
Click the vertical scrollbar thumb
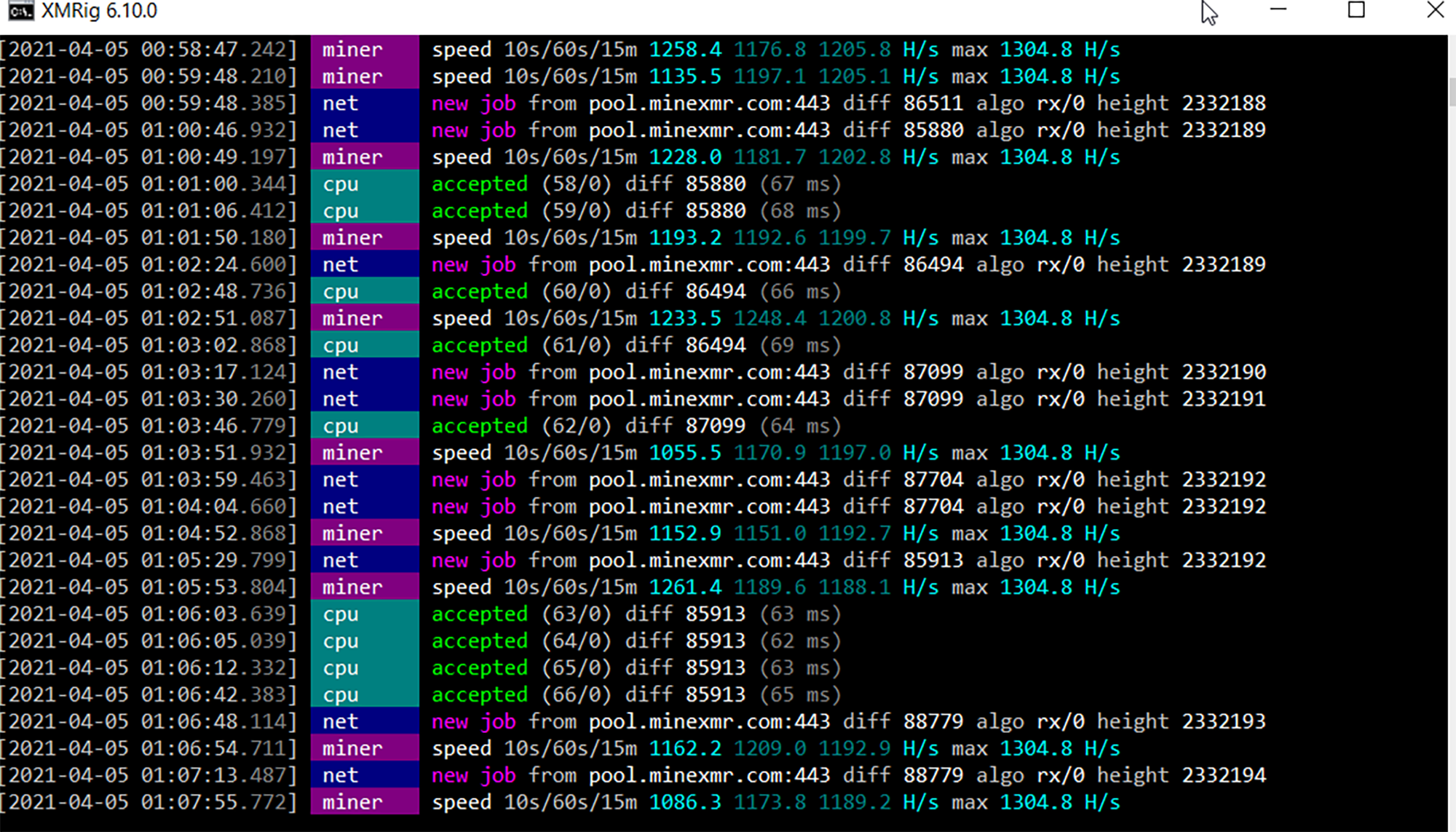1452,91
